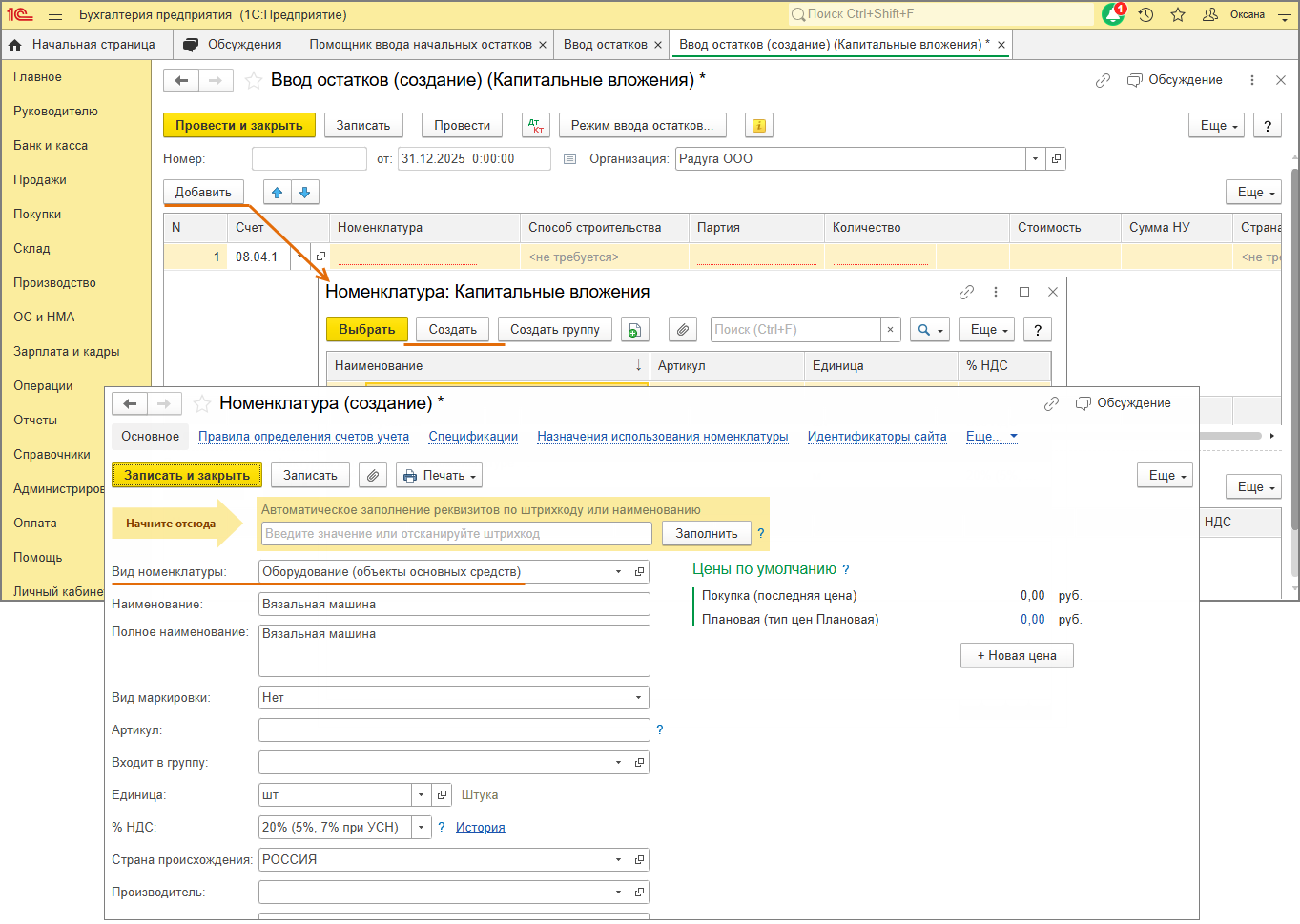Image resolution: width=1300 pixels, height=924 pixels.
Task: Open Вид номенклатуры item card icon
Action: click(639, 572)
